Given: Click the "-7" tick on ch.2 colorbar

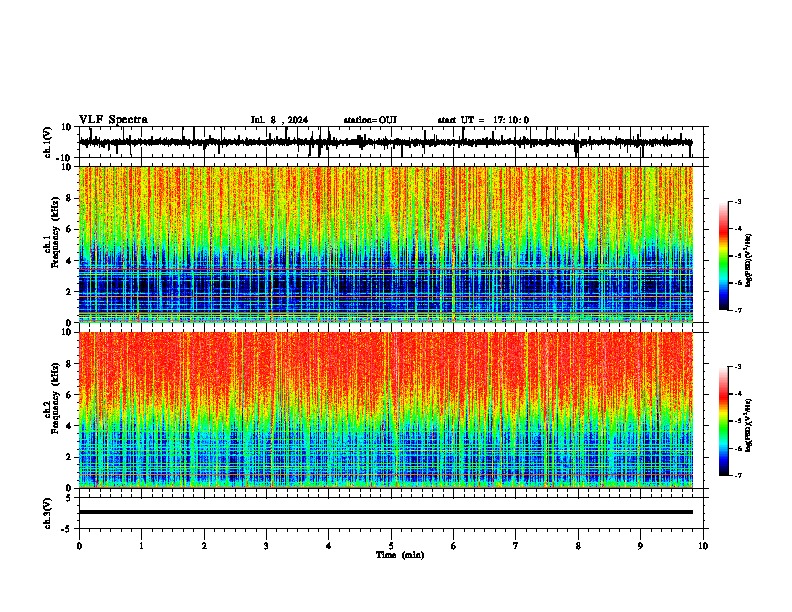Looking at the screenshot, I should pyautogui.click(x=738, y=475).
